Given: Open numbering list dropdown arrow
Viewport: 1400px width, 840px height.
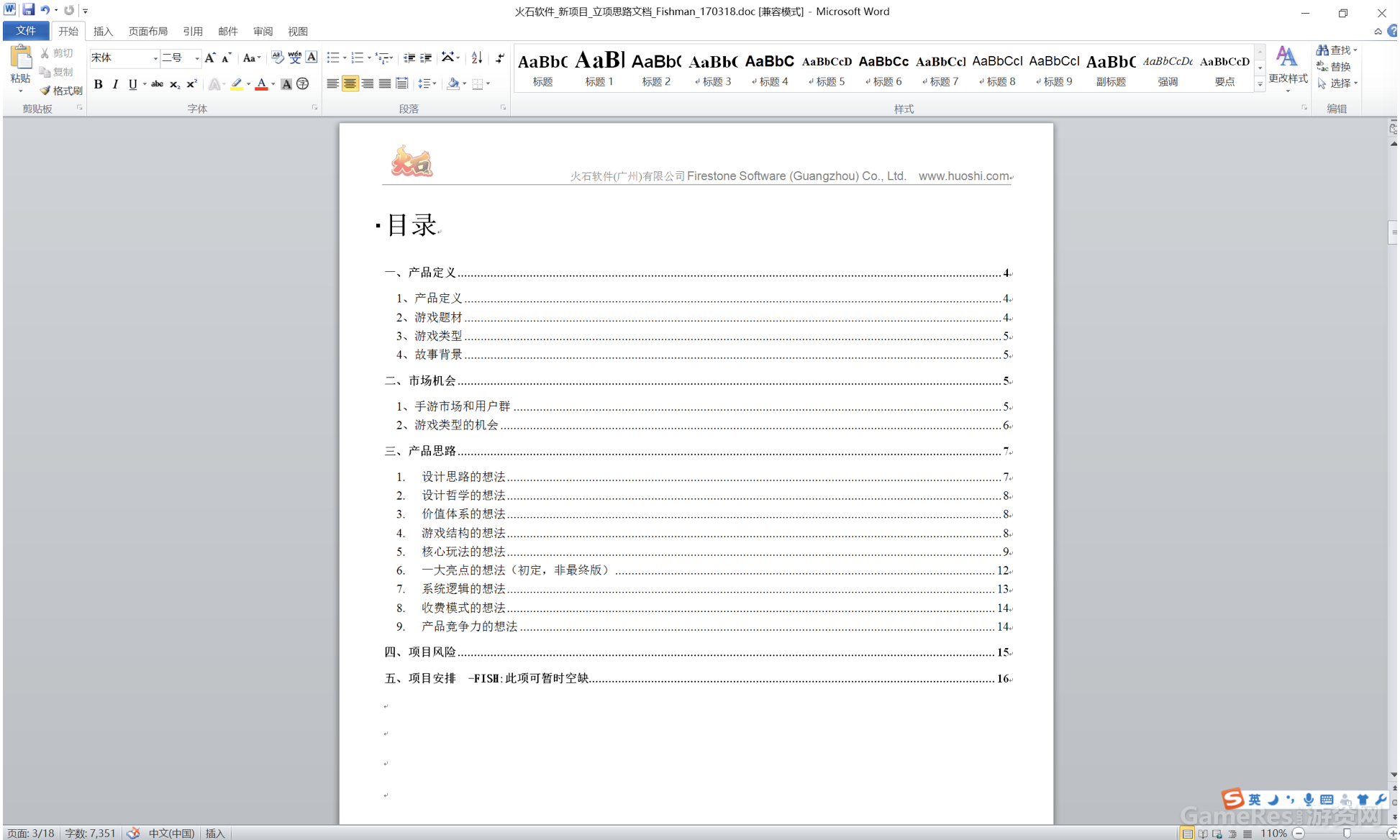Looking at the screenshot, I should click(x=369, y=58).
